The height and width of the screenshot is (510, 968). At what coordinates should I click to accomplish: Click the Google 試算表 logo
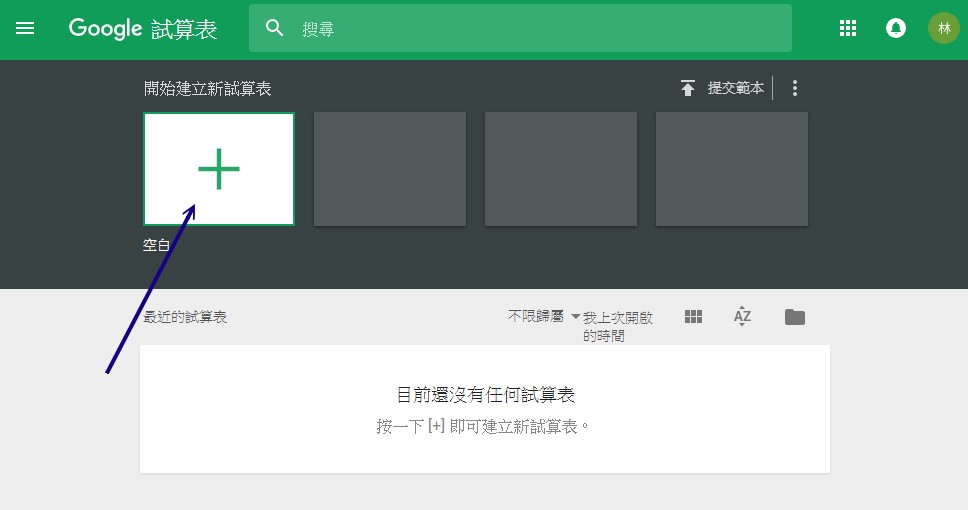[143, 29]
